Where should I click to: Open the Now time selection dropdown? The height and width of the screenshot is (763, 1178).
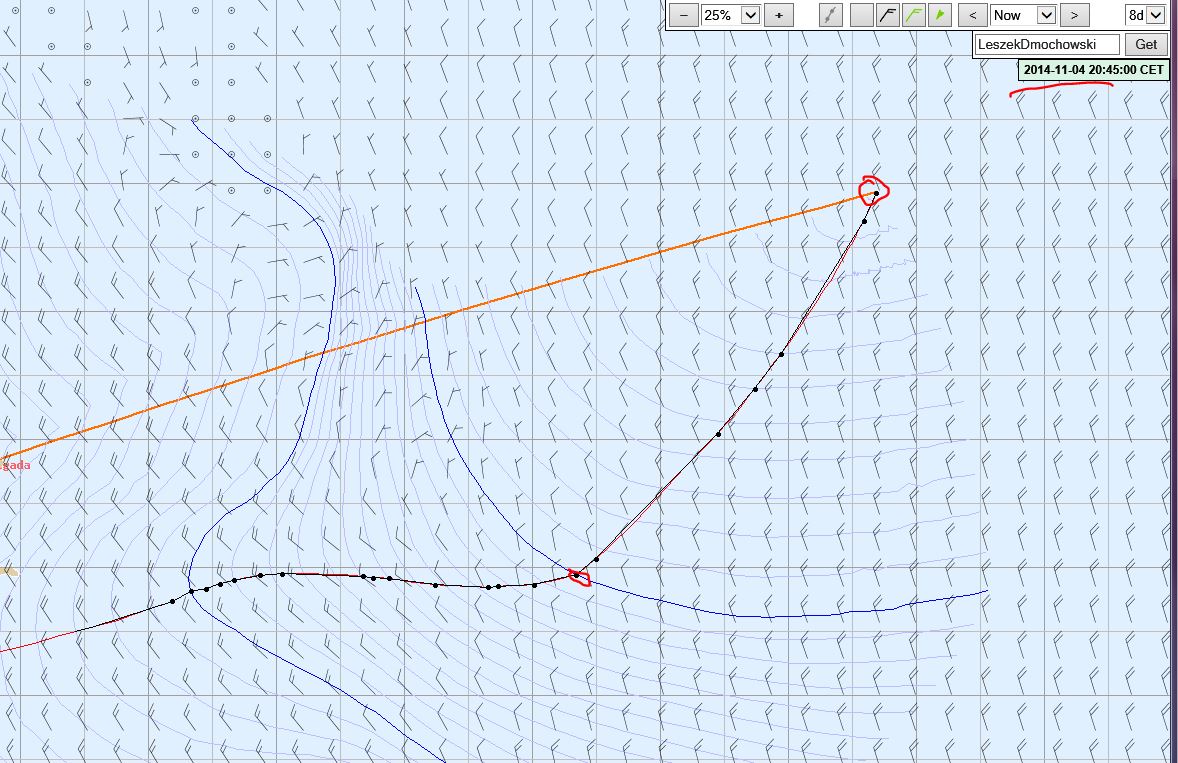pyautogui.click(x=1046, y=15)
